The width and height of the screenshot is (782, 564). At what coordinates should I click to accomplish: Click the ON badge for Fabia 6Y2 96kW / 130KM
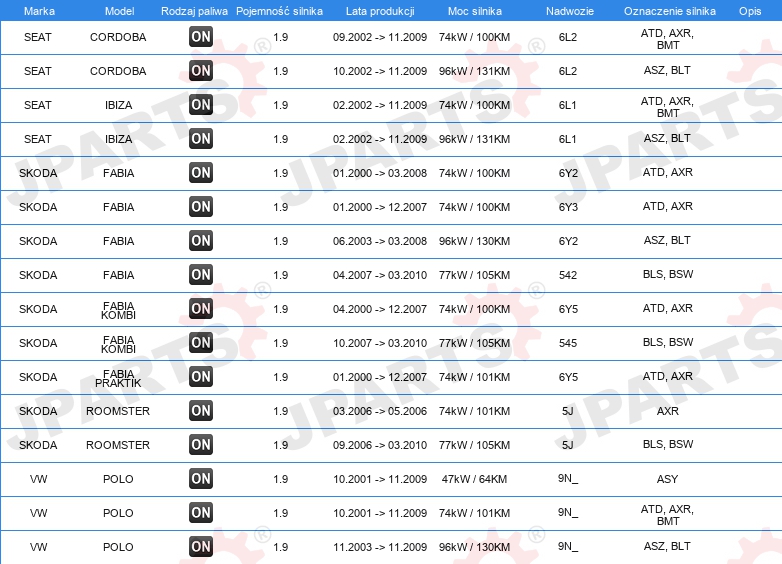coord(201,241)
